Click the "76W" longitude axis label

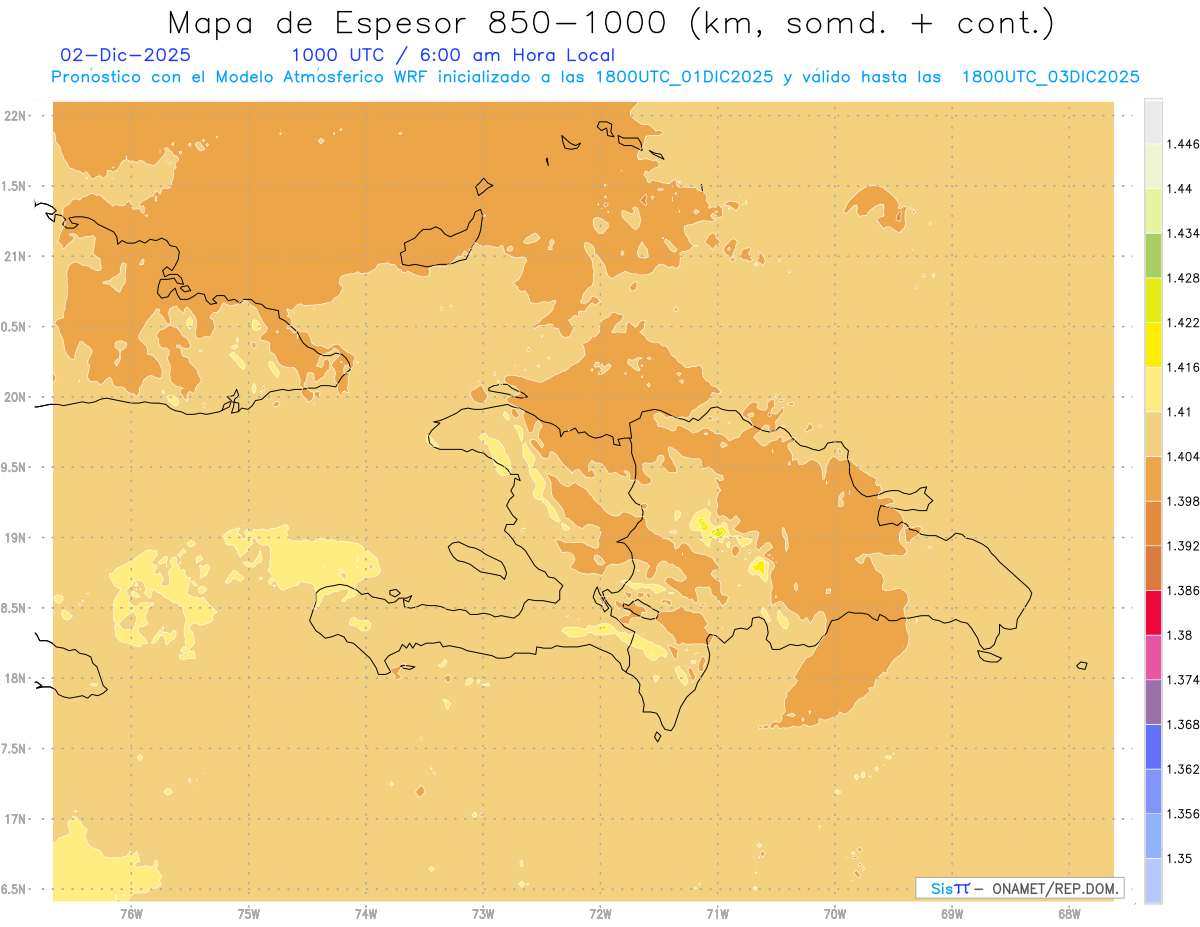coord(131,913)
